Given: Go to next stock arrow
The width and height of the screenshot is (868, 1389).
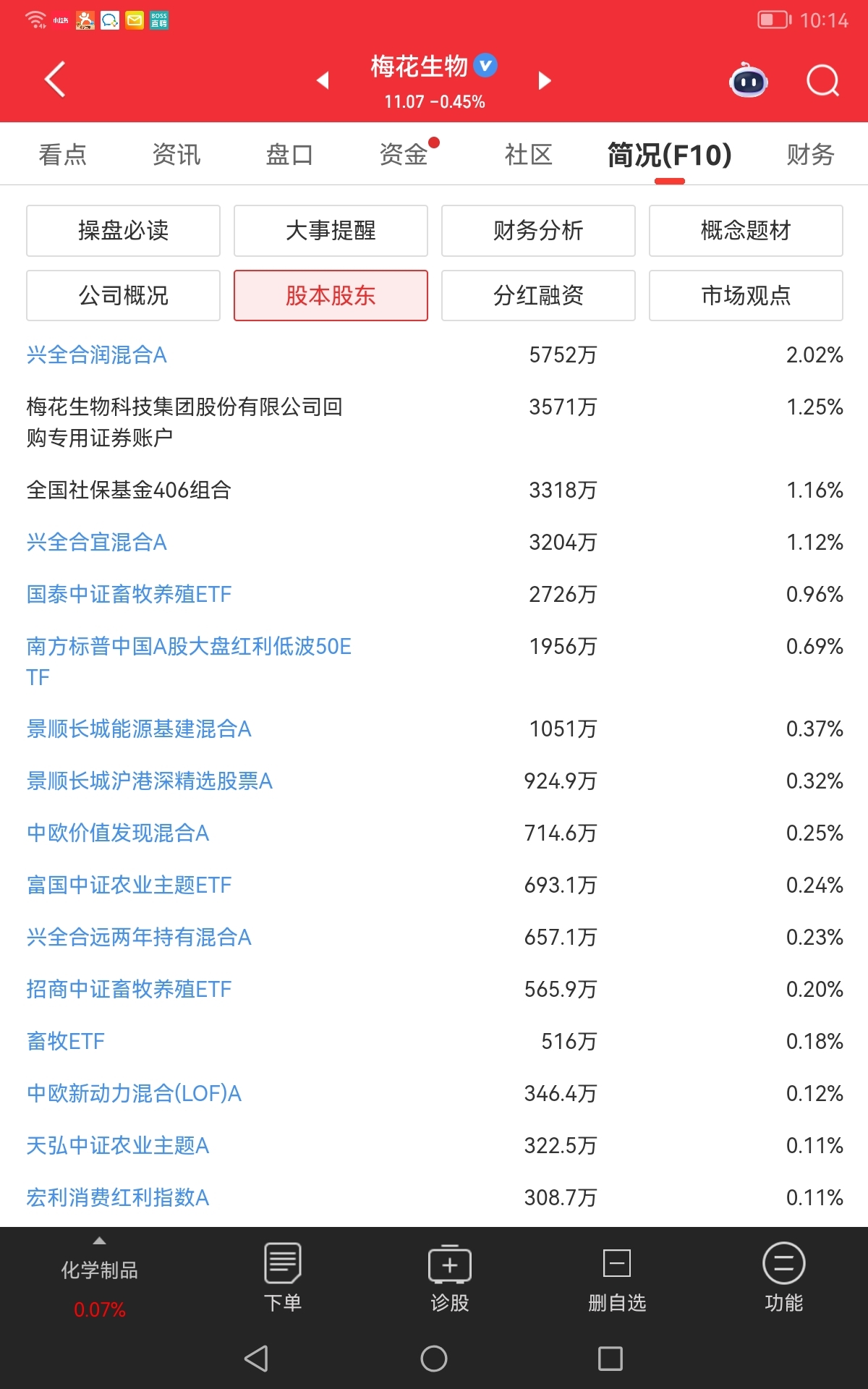Looking at the screenshot, I should (545, 80).
